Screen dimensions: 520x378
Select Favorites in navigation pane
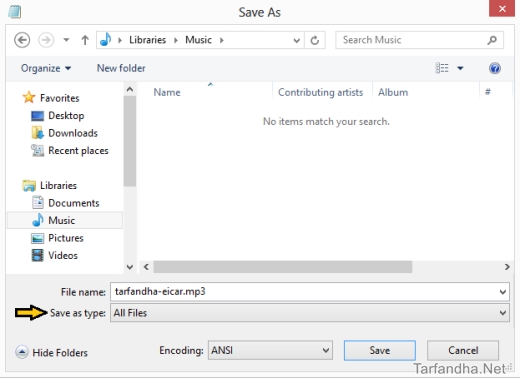click(x=60, y=98)
